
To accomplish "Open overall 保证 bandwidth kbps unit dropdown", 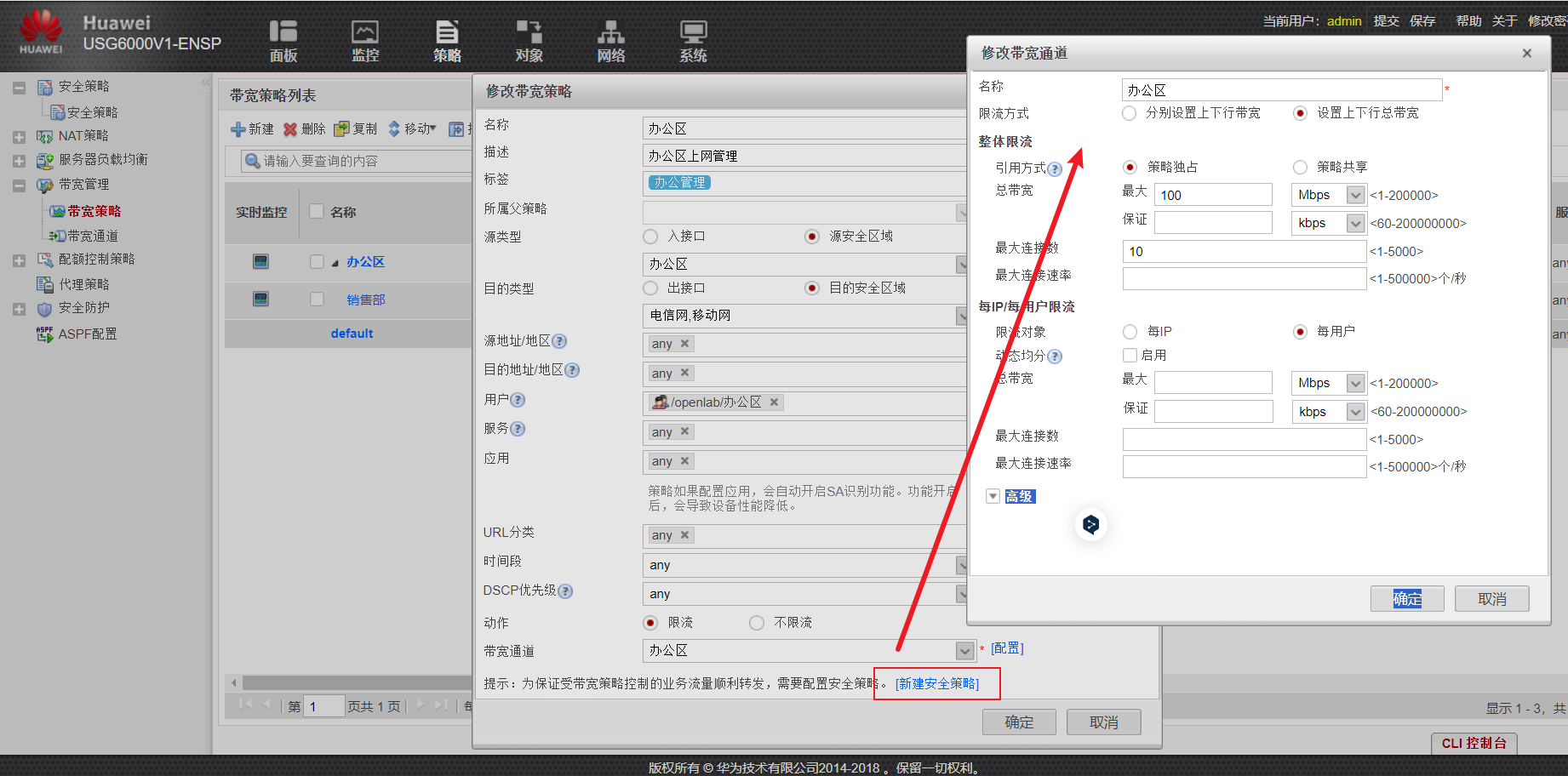I will 1355,223.
